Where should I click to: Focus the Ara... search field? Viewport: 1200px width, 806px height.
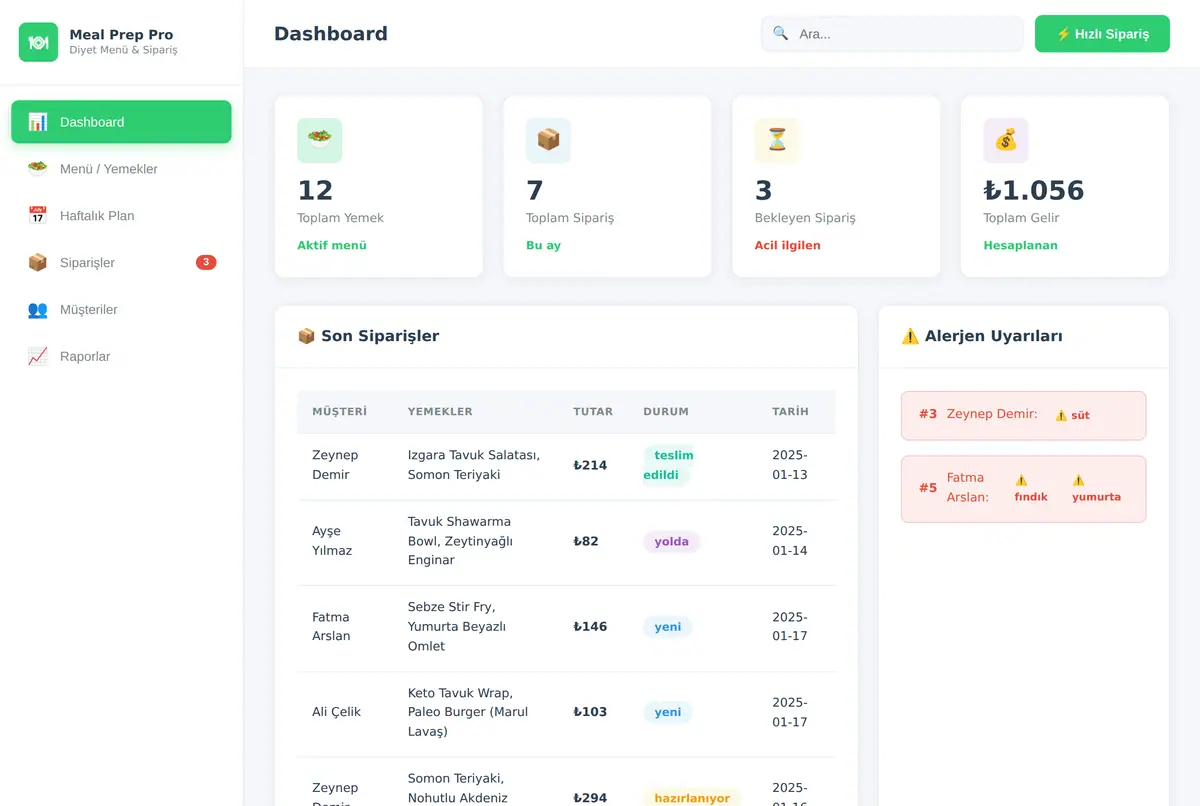point(892,34)
